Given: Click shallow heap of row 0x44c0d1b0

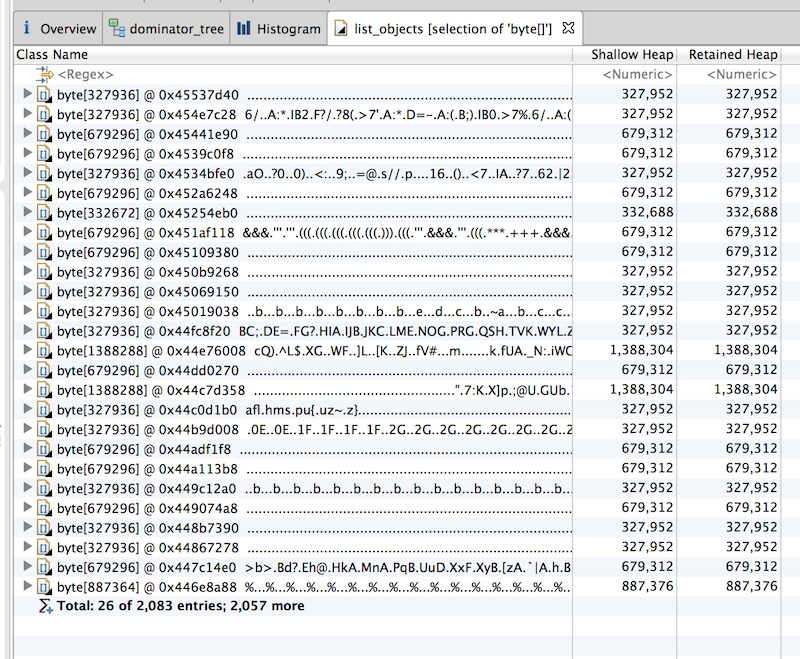Looking at the screenshot, I should coord(647,409).
